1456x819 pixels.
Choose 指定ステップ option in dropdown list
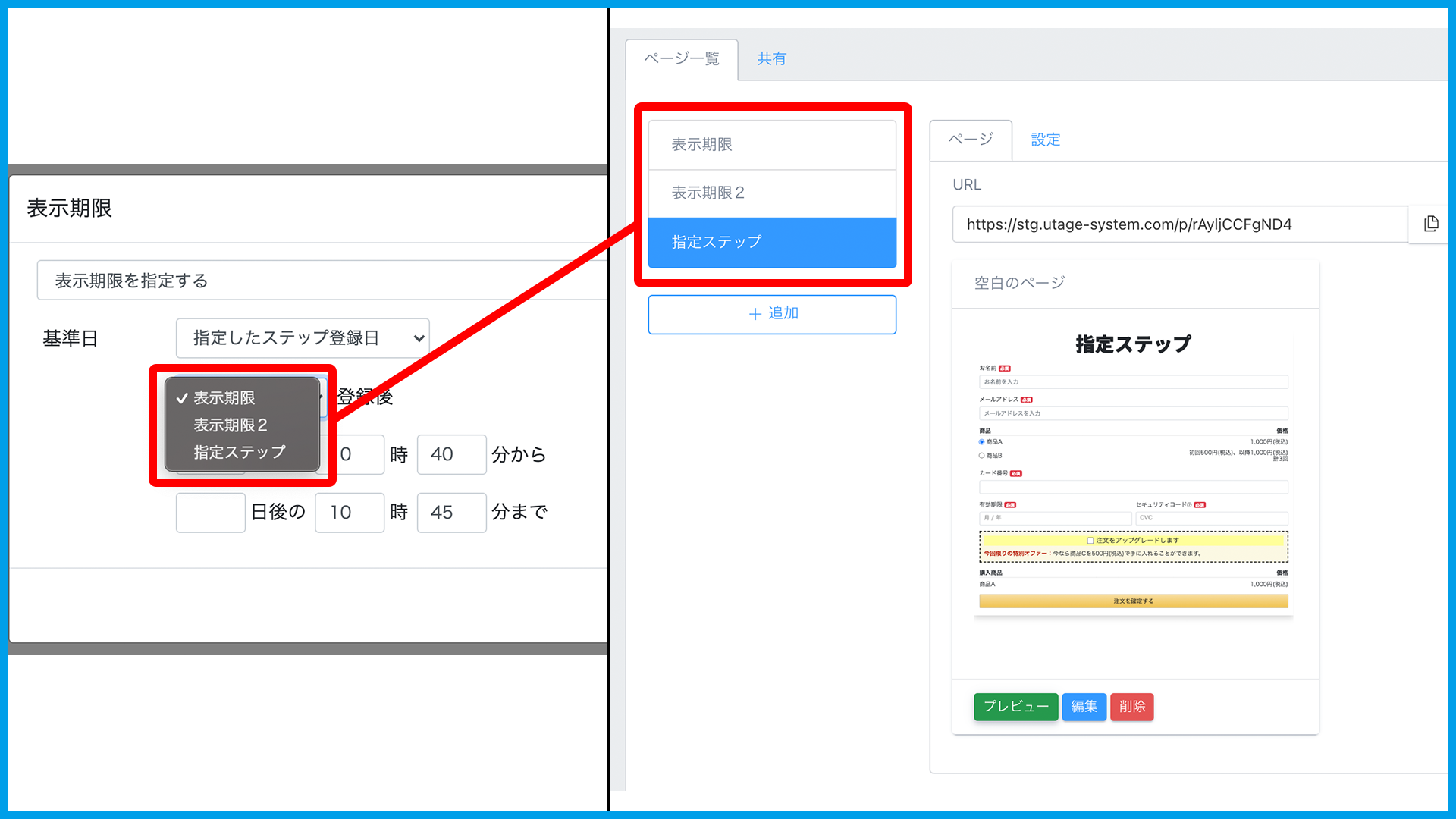pos(240,452)
